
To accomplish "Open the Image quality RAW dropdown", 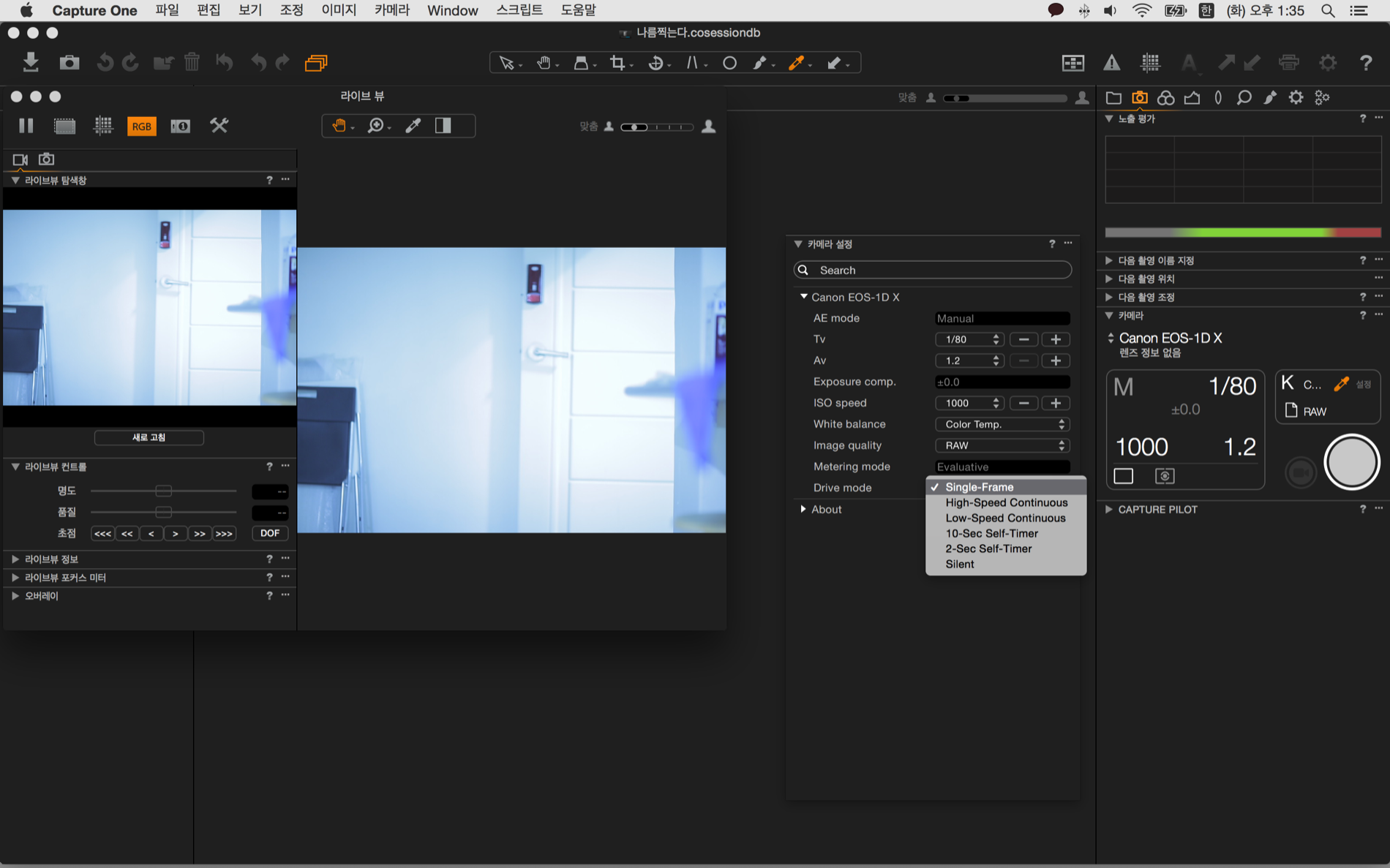I will 1002,445.
